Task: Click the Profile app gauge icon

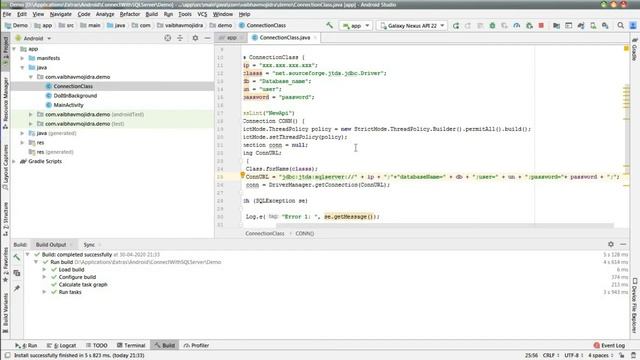Action: point(517,25)
